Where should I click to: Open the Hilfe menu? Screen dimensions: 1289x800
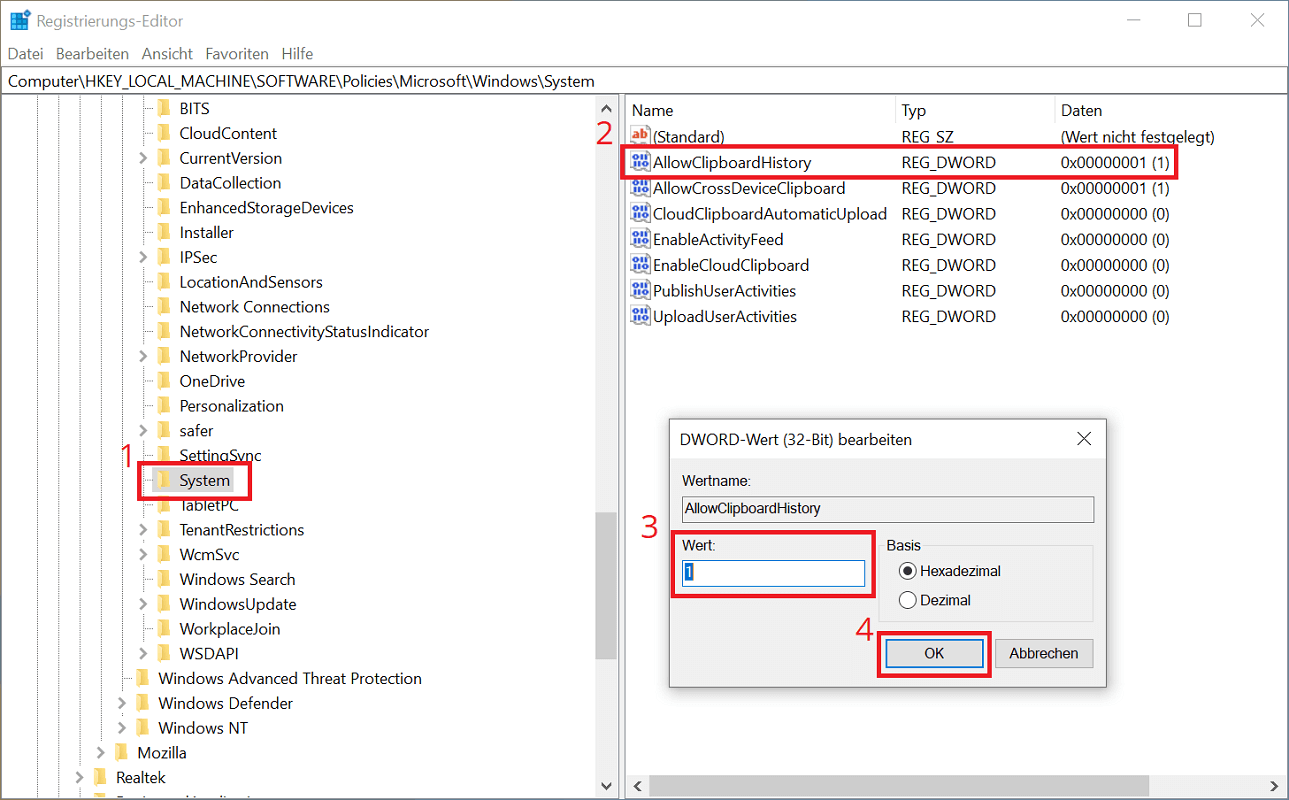(x=297, y=54)
